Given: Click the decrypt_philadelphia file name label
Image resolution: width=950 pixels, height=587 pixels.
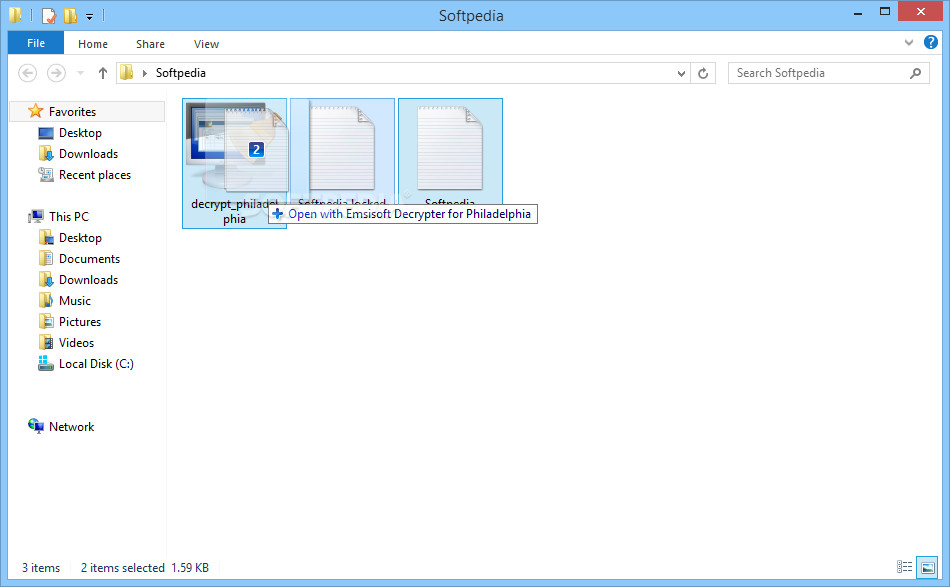Looking at the screenshot, I should [234, 211].
